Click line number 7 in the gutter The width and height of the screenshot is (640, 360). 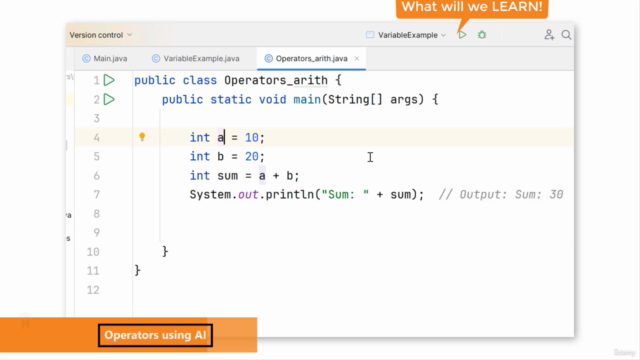pos(96,194)
